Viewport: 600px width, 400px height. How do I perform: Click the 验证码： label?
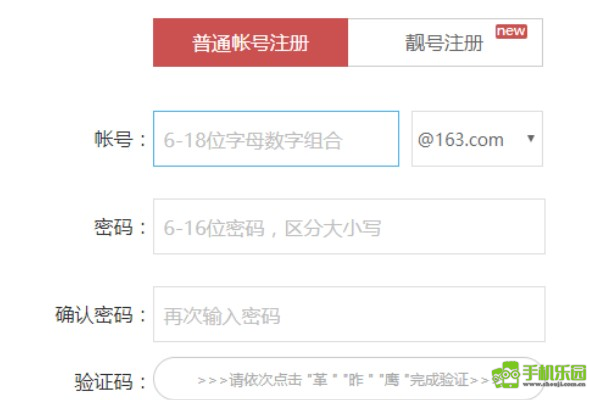pyautogui.click(x=110, y=382)
